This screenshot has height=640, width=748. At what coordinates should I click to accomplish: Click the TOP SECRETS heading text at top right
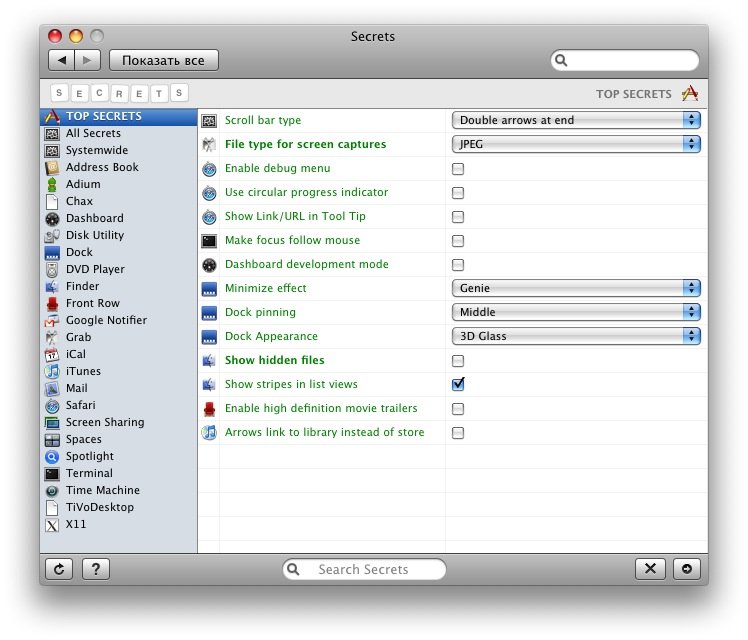(634, 94)
